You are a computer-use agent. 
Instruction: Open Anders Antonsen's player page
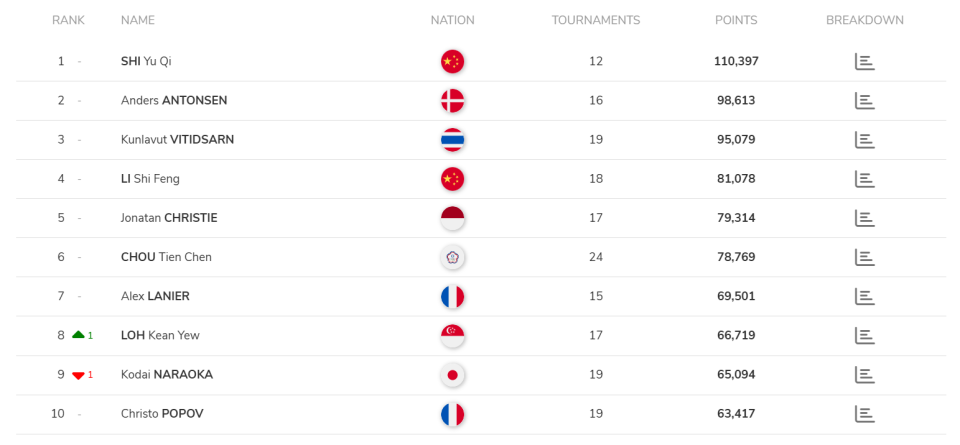tap(174, 100)
